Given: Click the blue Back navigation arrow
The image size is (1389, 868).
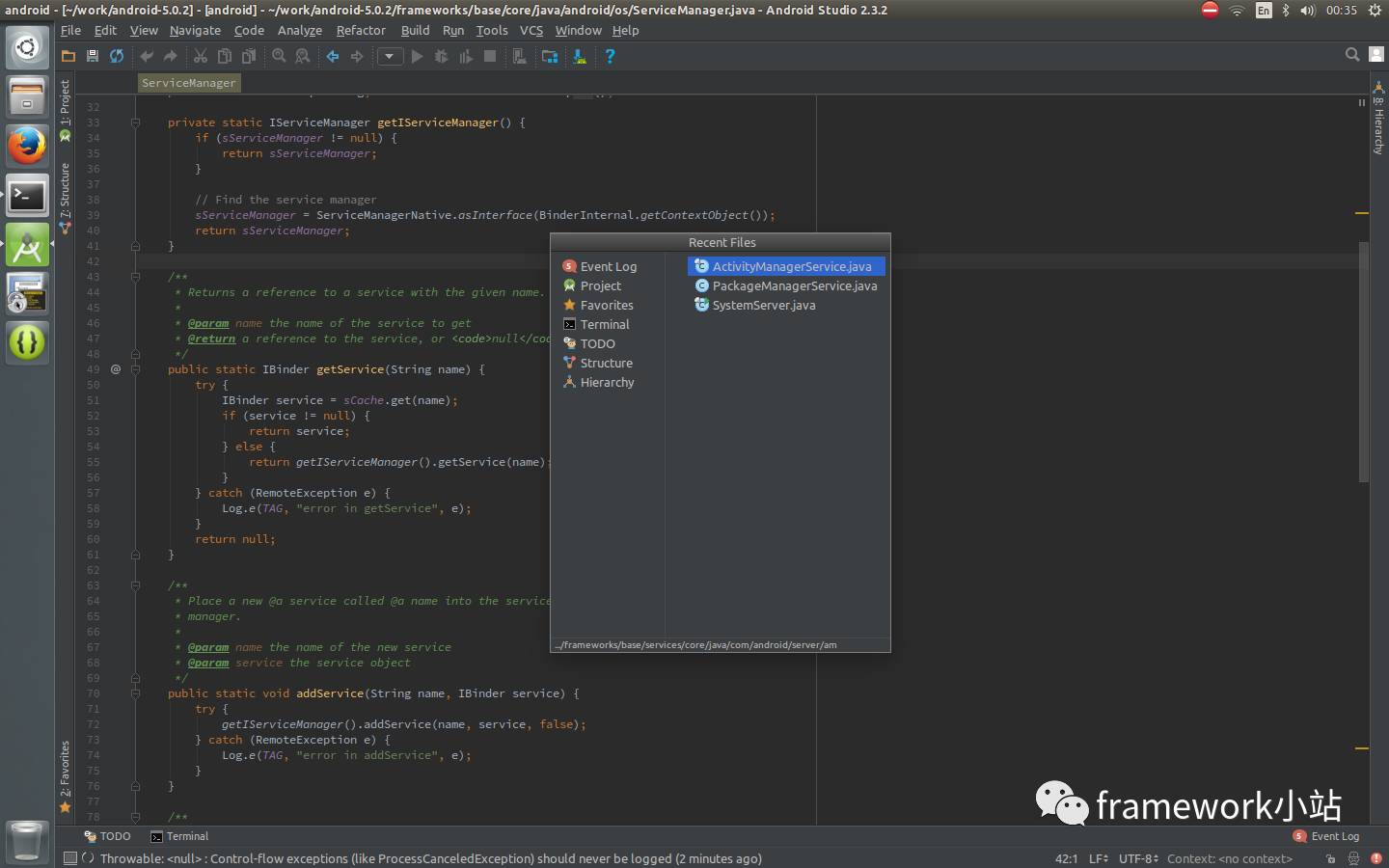Looking at the screenshot, I should pyautogui.click(x=333, y=57).
